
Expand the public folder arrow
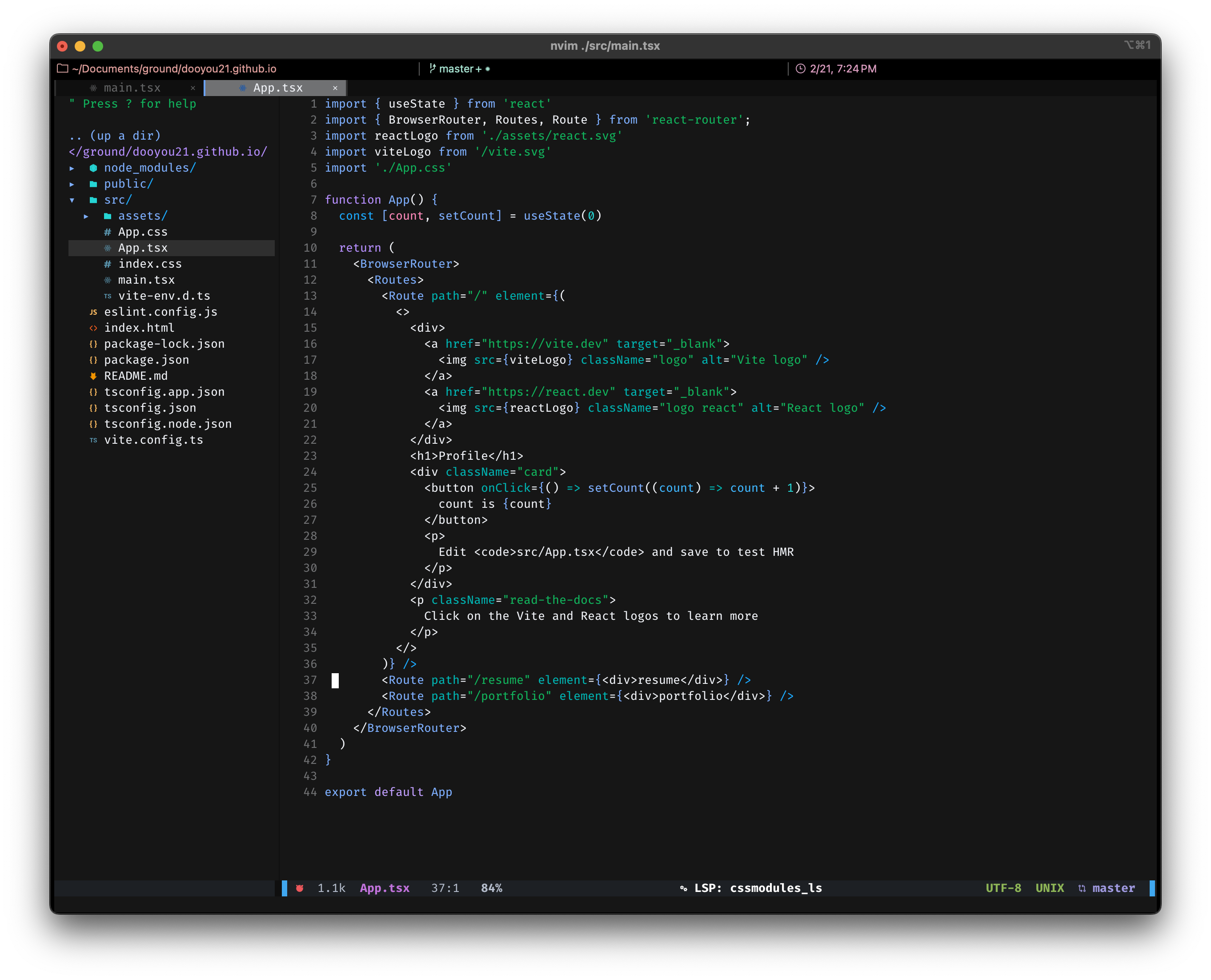tap(72, 184)
